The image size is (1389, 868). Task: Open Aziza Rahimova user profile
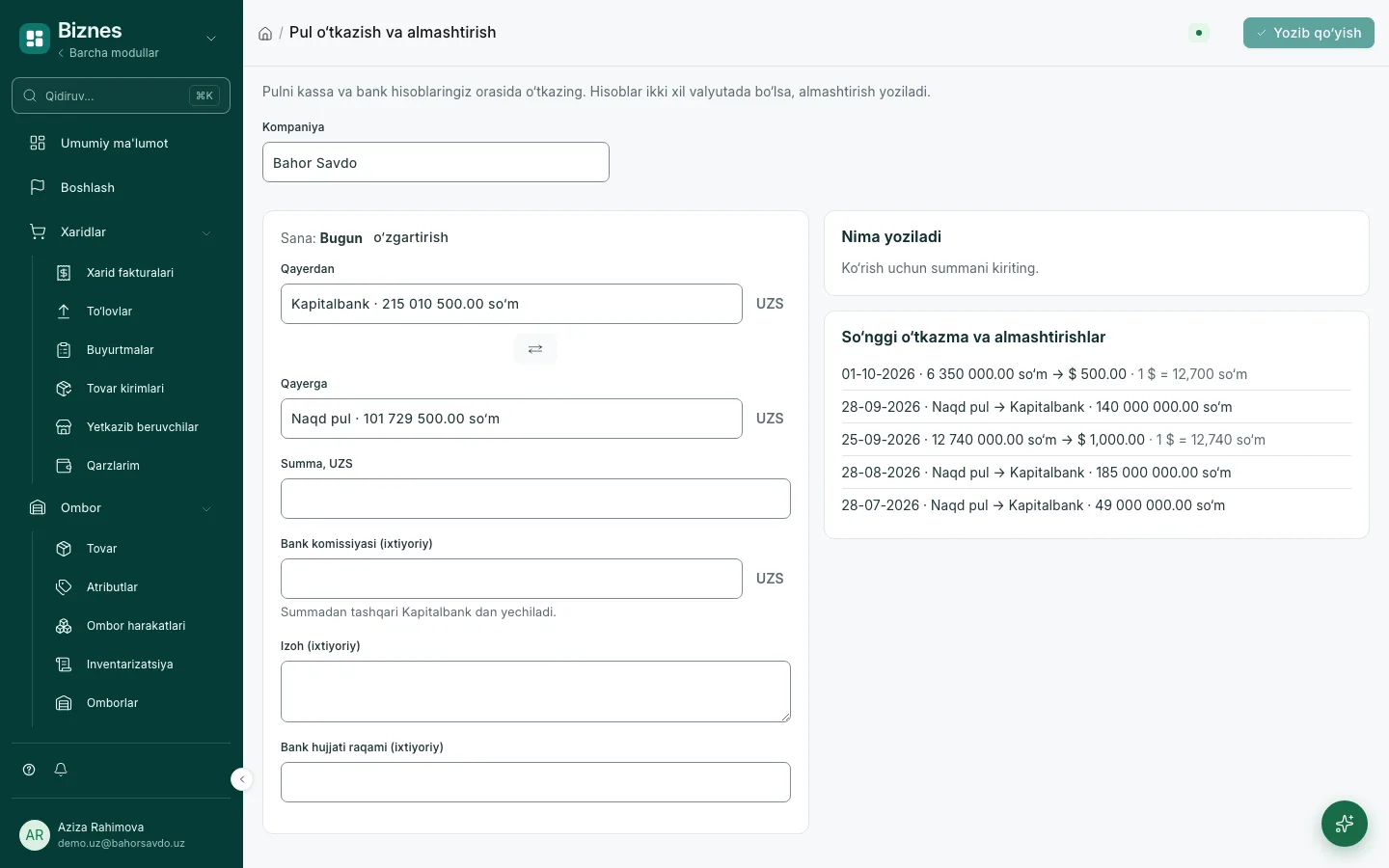[121, 834]
